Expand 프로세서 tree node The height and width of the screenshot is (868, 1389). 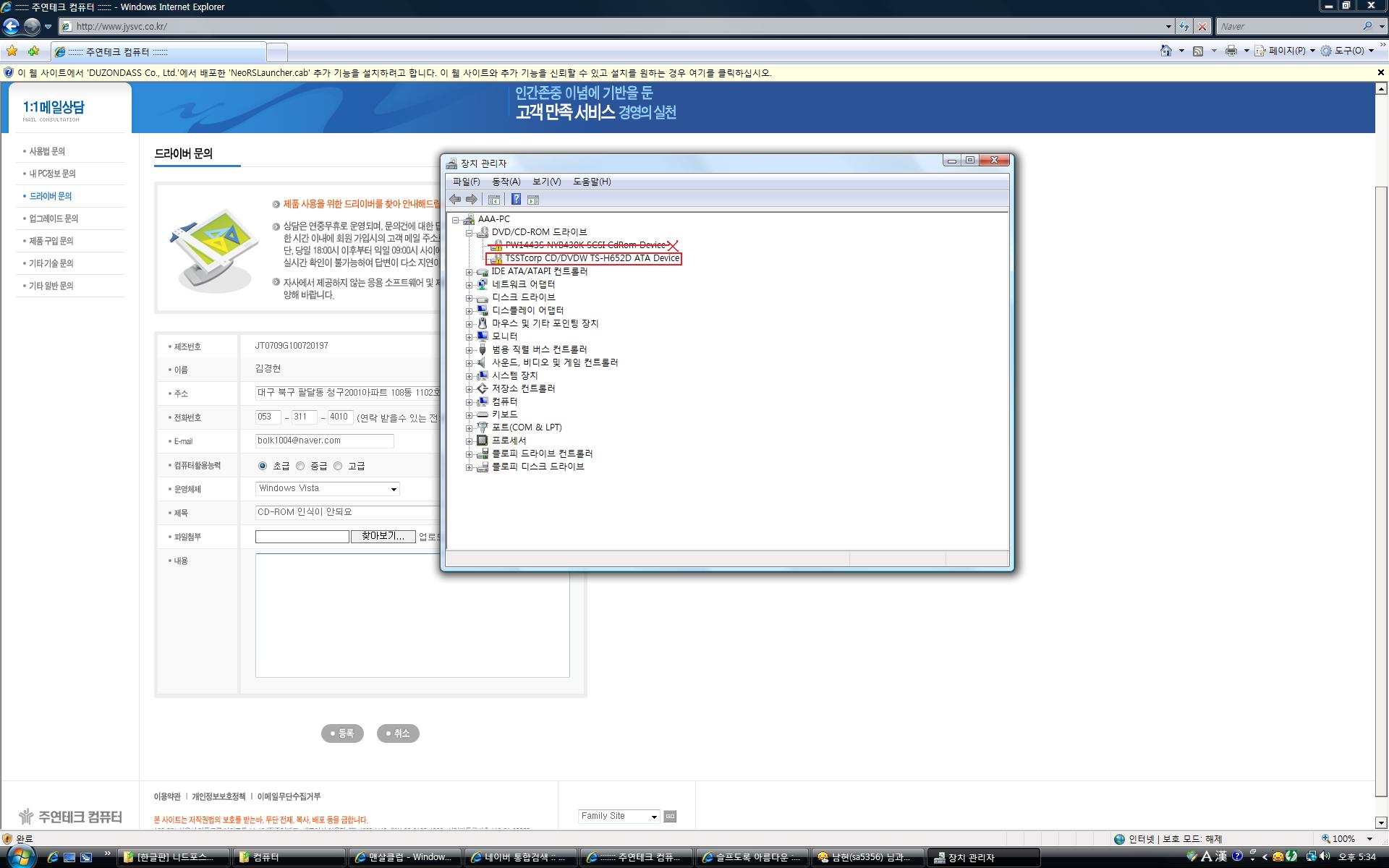[469, 441]
